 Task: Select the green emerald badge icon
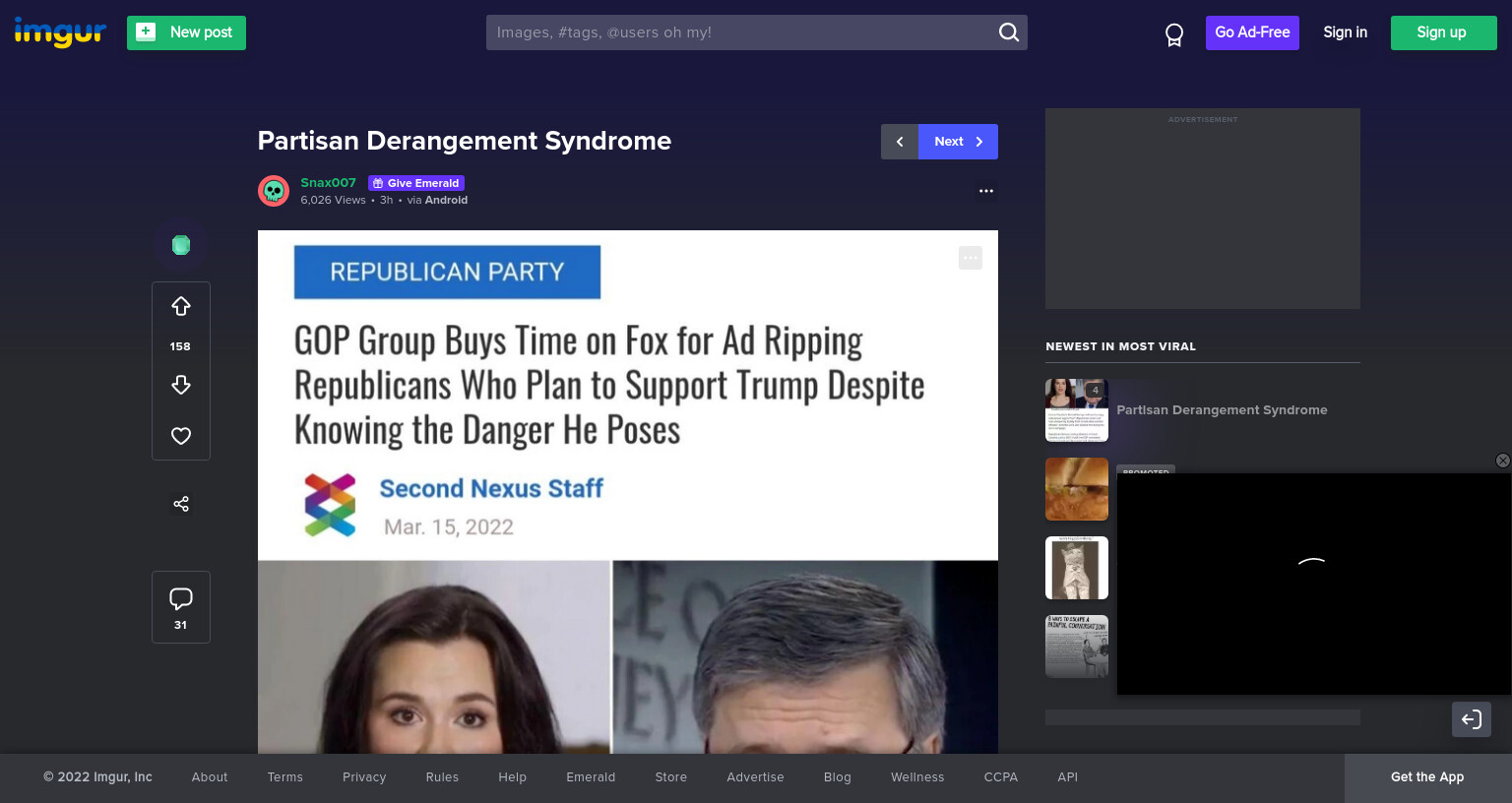pos(181,245)
